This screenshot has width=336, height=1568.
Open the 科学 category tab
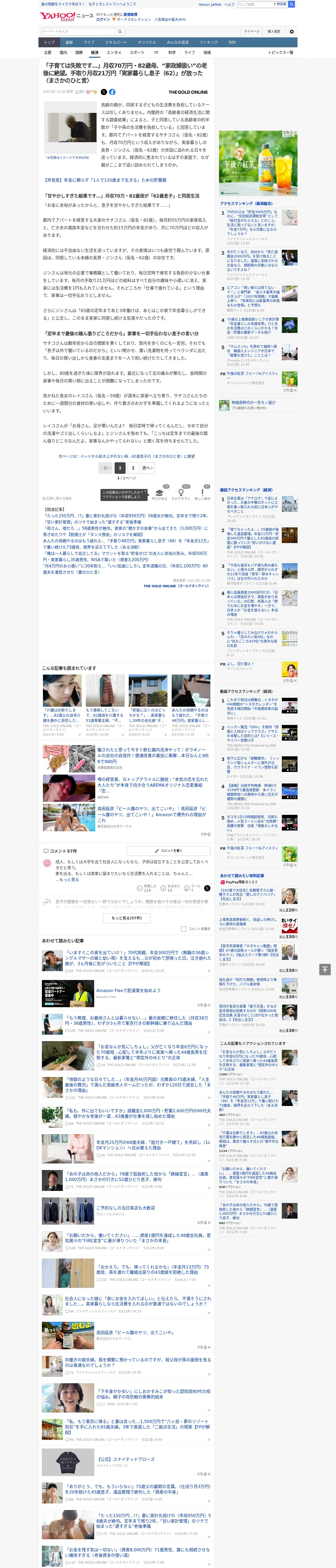(x=172, y=52)
